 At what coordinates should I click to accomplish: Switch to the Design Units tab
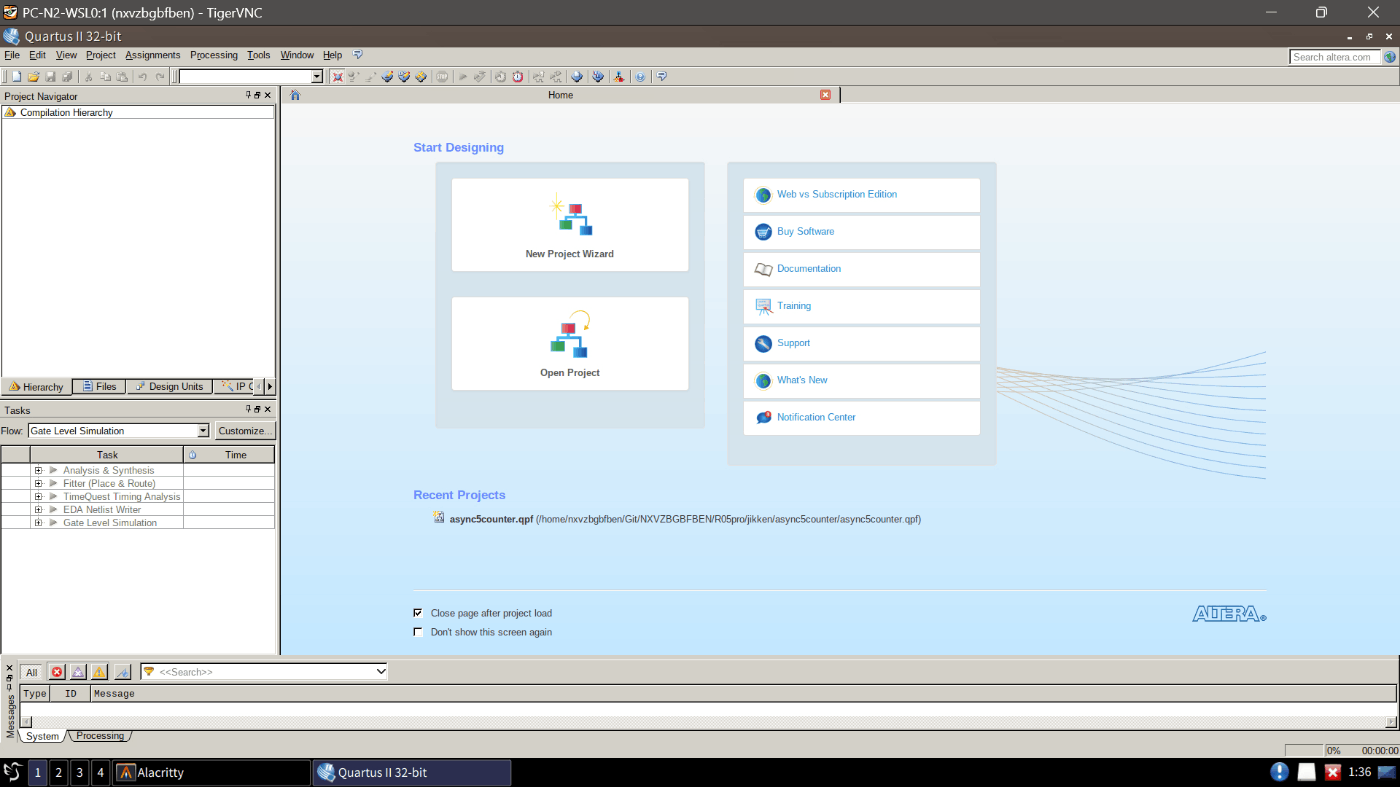coord(169,386)
